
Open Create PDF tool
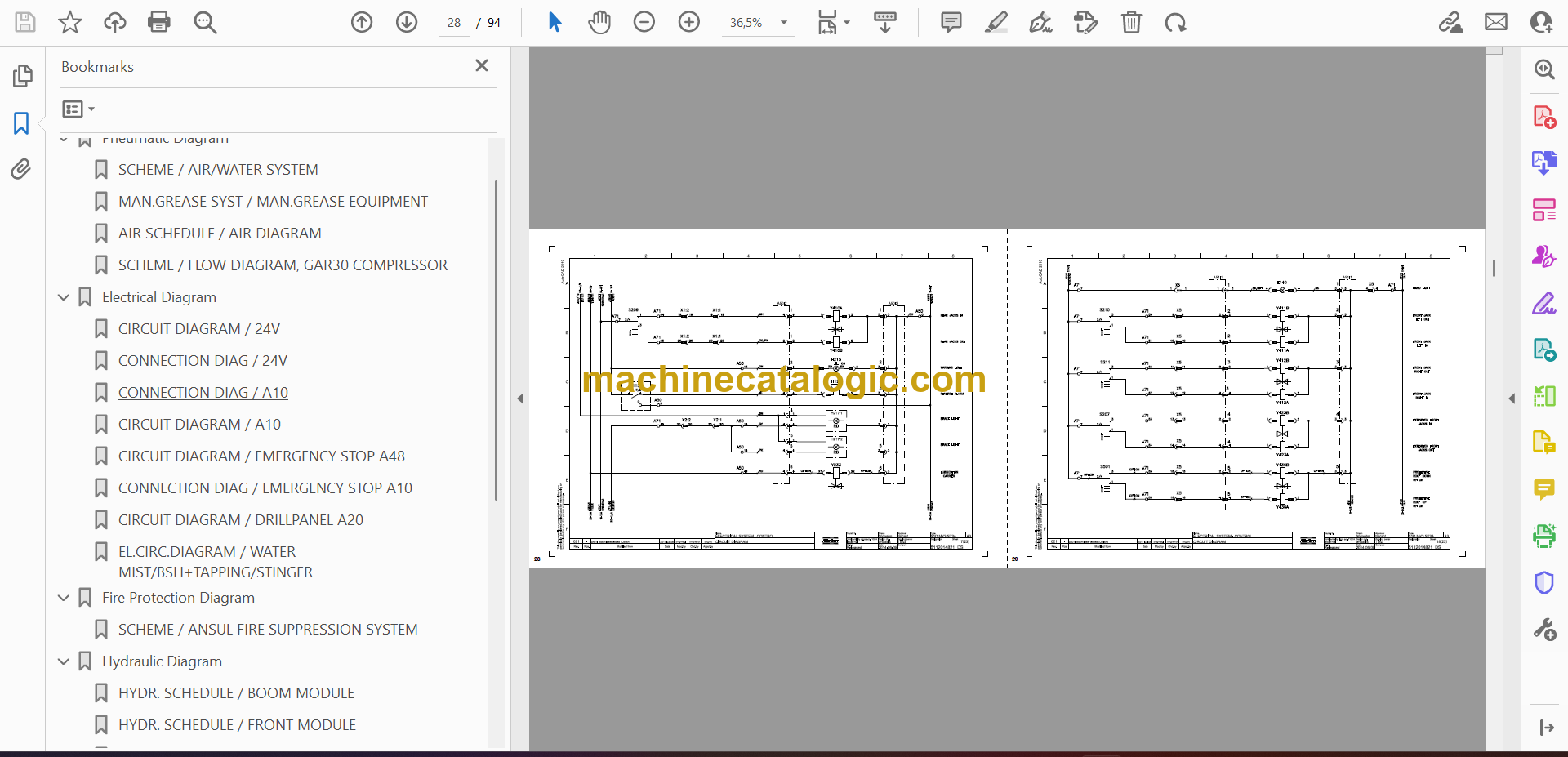pos(1543,117)
